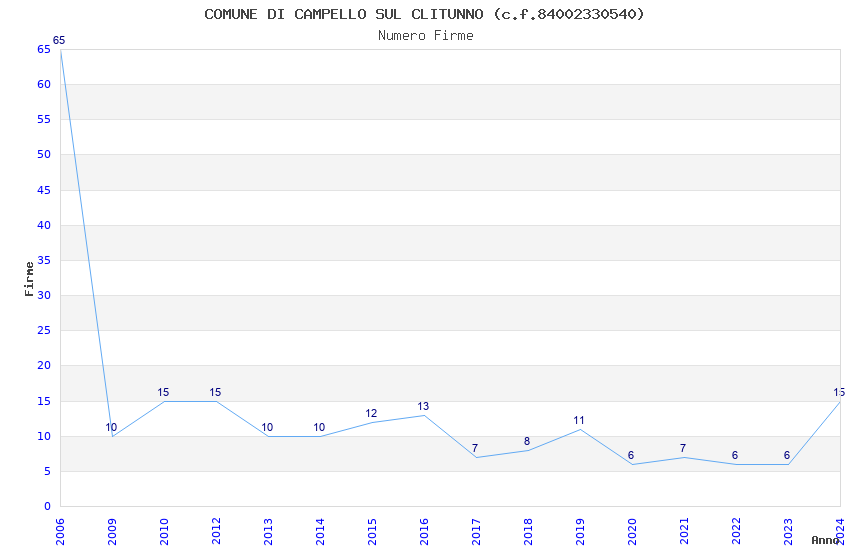Choose the y-axis tick label 45
Image resolution: width=850 pixels, height=550 pixels.
(44, 190)
